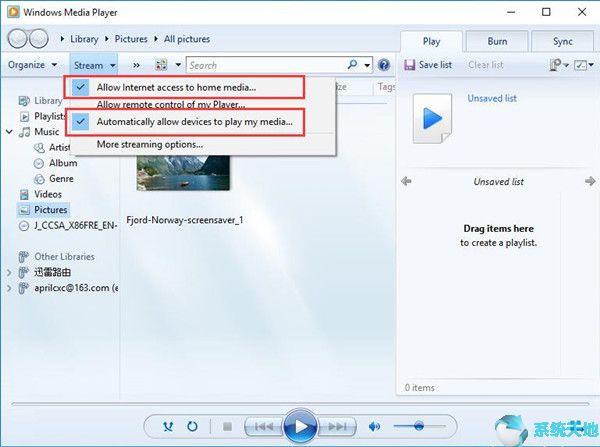
Task: Turn shuffle on
Action: [x=168, y=426]
